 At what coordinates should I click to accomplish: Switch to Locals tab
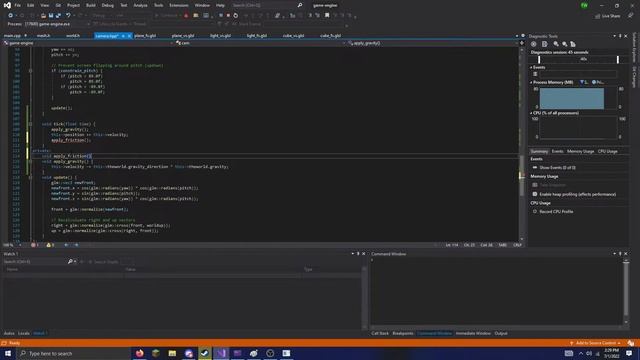[x=24, y=333]
